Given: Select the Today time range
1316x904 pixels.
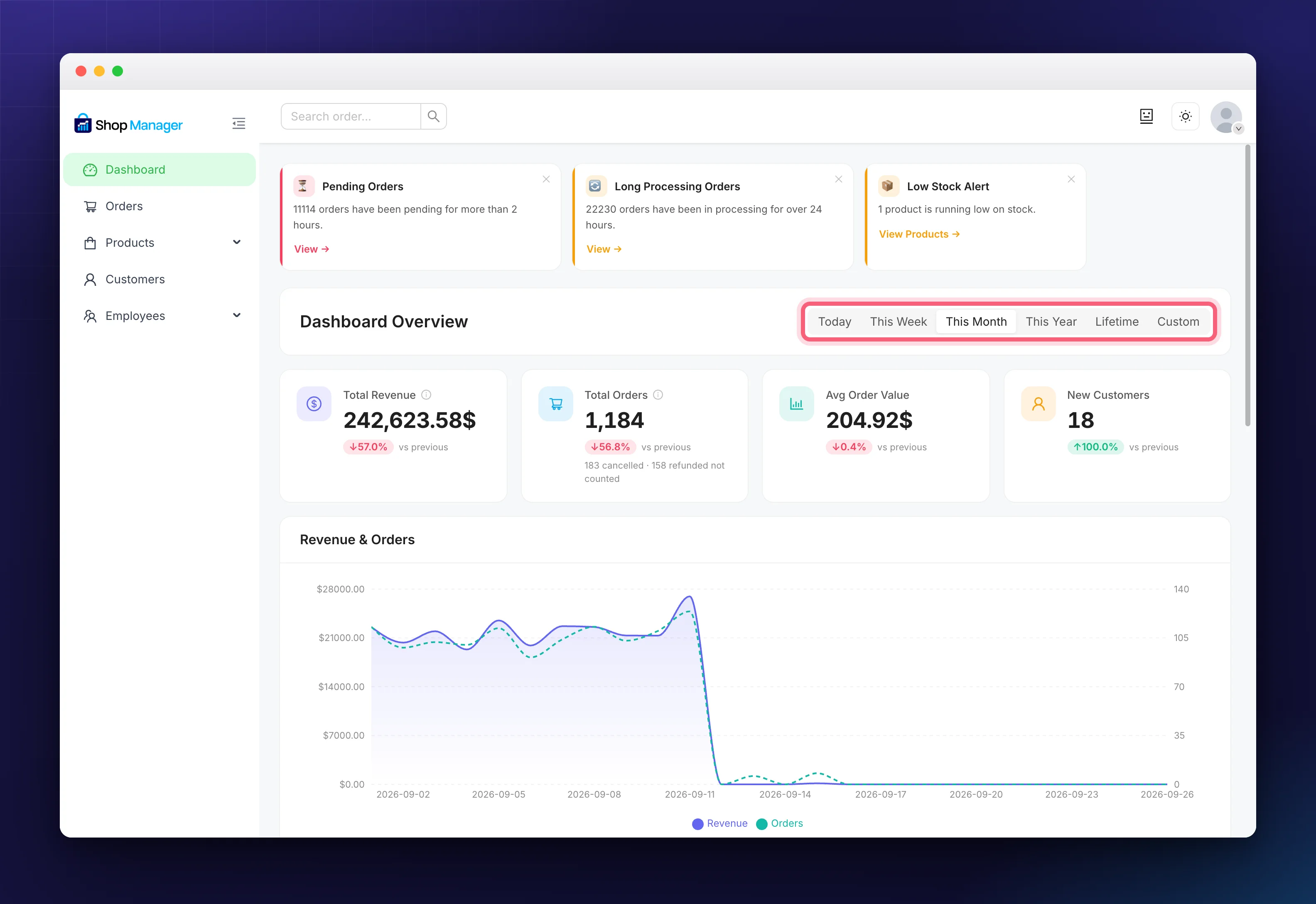Looking at the screenshot, I should [834, 322].
